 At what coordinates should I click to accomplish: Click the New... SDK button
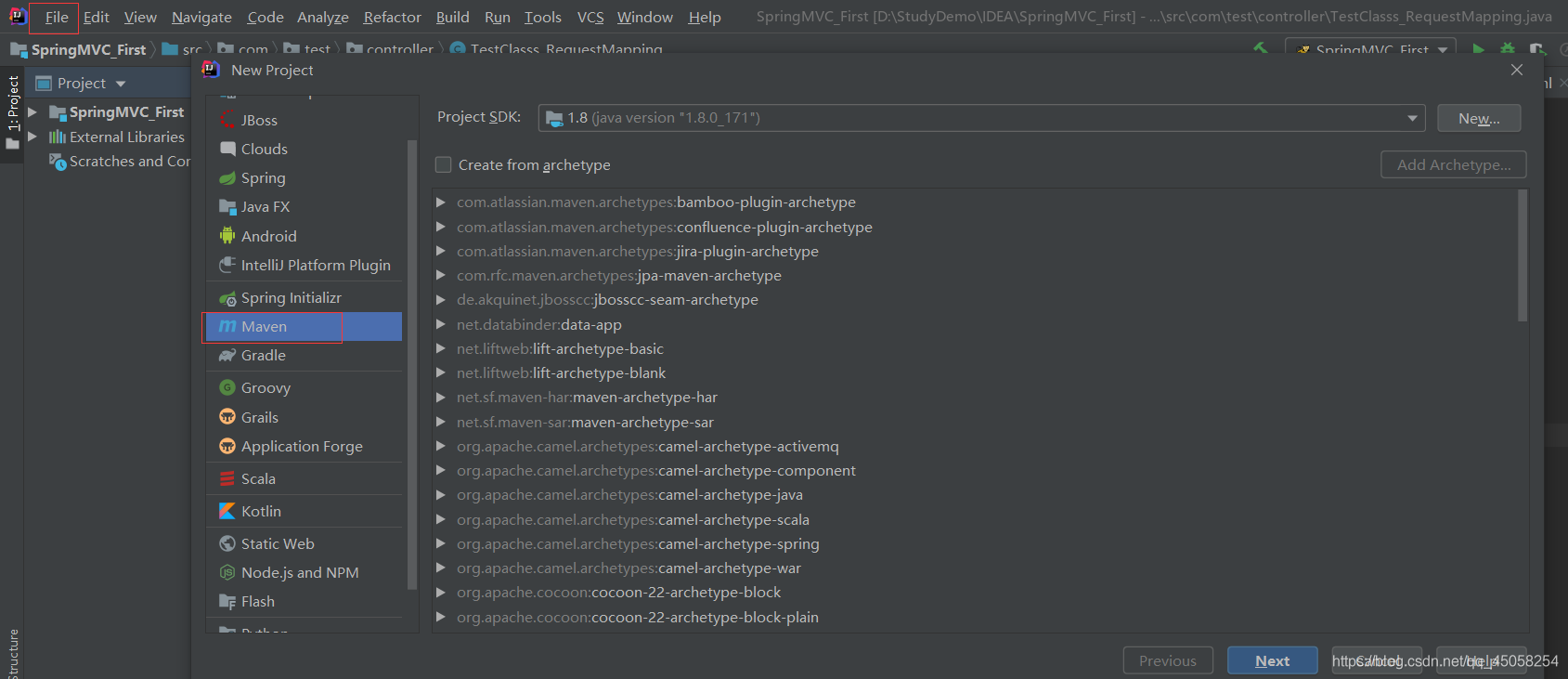point(1479,118)
